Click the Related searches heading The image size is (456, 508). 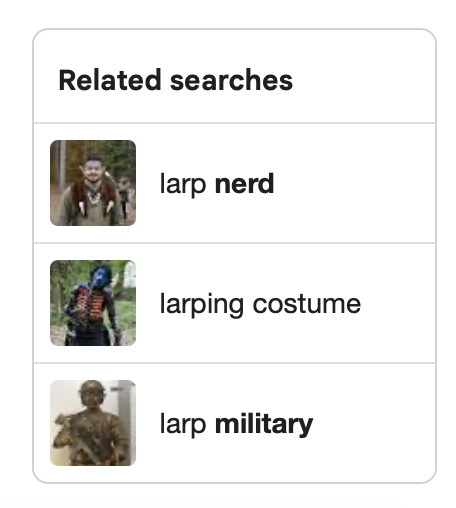(x=176, y=80)
